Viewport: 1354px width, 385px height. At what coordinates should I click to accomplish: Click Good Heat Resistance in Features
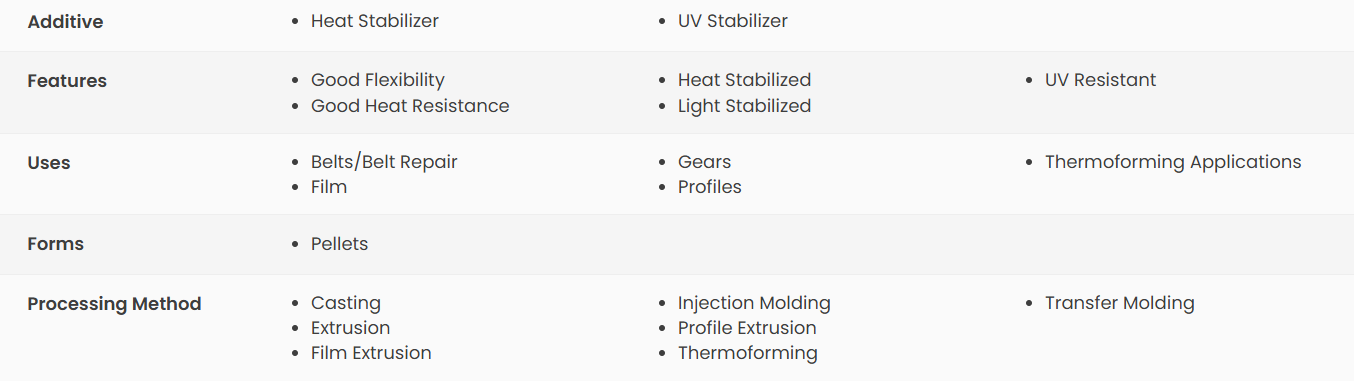pyautogui.click(x=410, y=106)
